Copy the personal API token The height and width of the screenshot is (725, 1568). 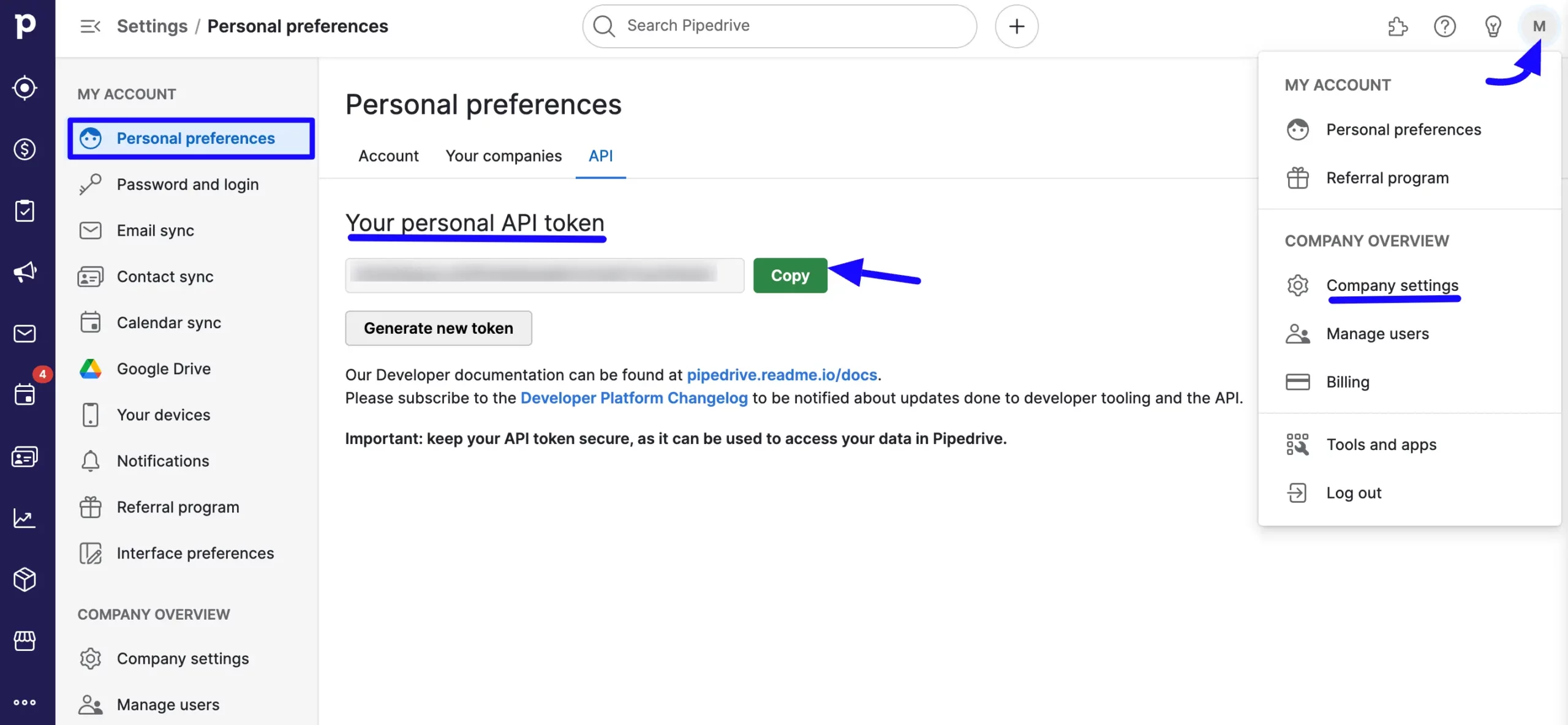click(x=790, y=275)
